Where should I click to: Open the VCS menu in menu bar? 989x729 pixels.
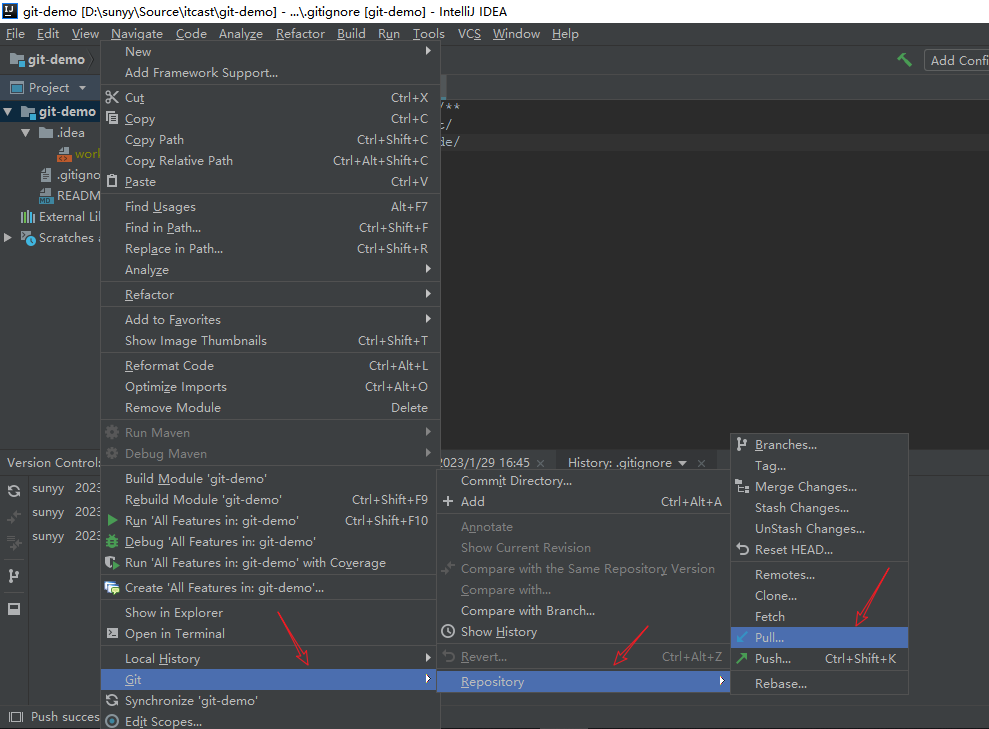pyautogui.click(x=469, y=34)
